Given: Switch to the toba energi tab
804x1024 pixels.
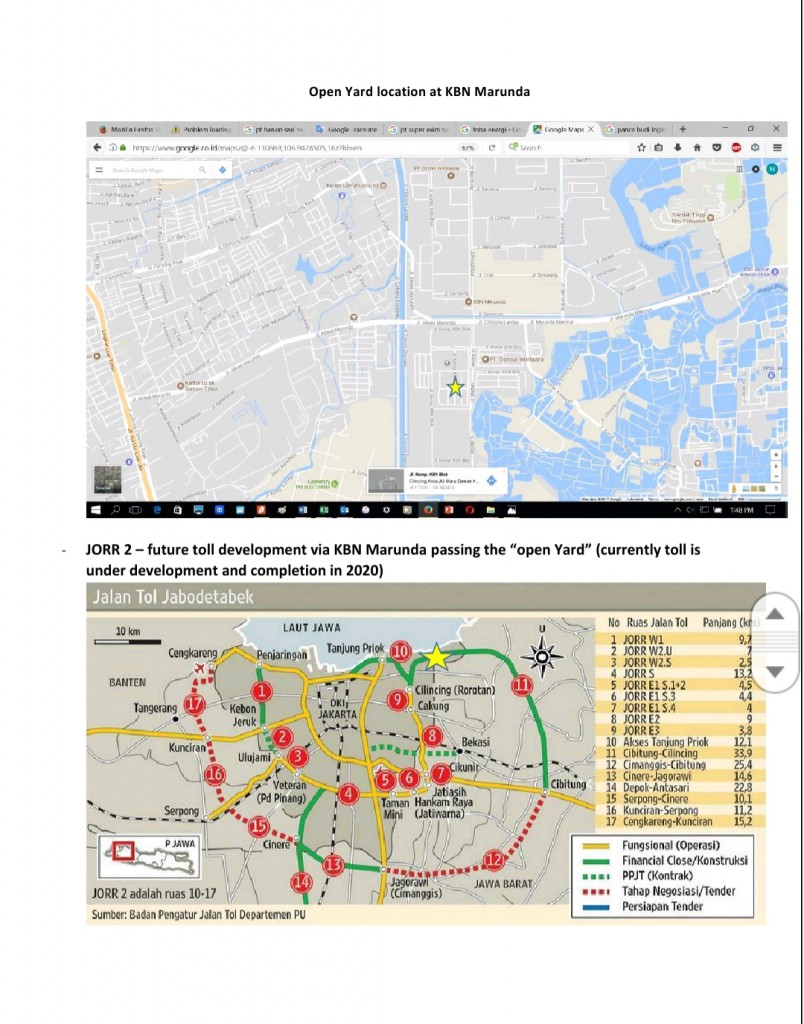Looking at the screenshot, I should click(490, 129).
